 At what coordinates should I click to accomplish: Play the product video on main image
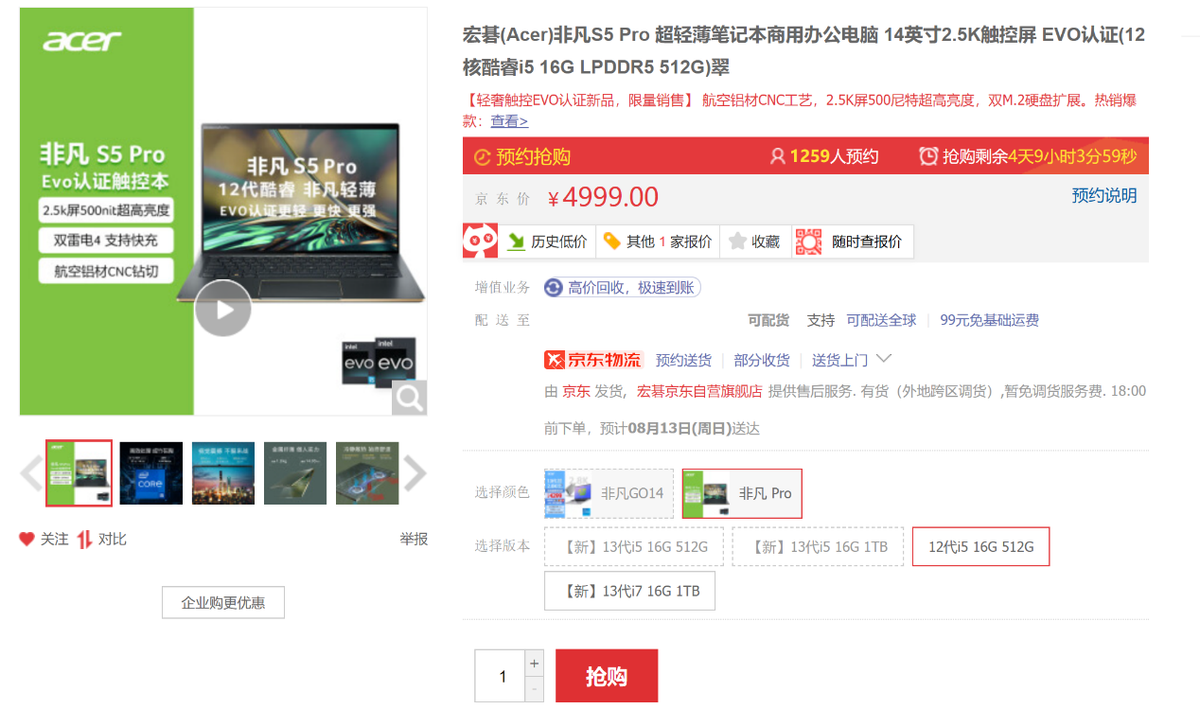224,309
